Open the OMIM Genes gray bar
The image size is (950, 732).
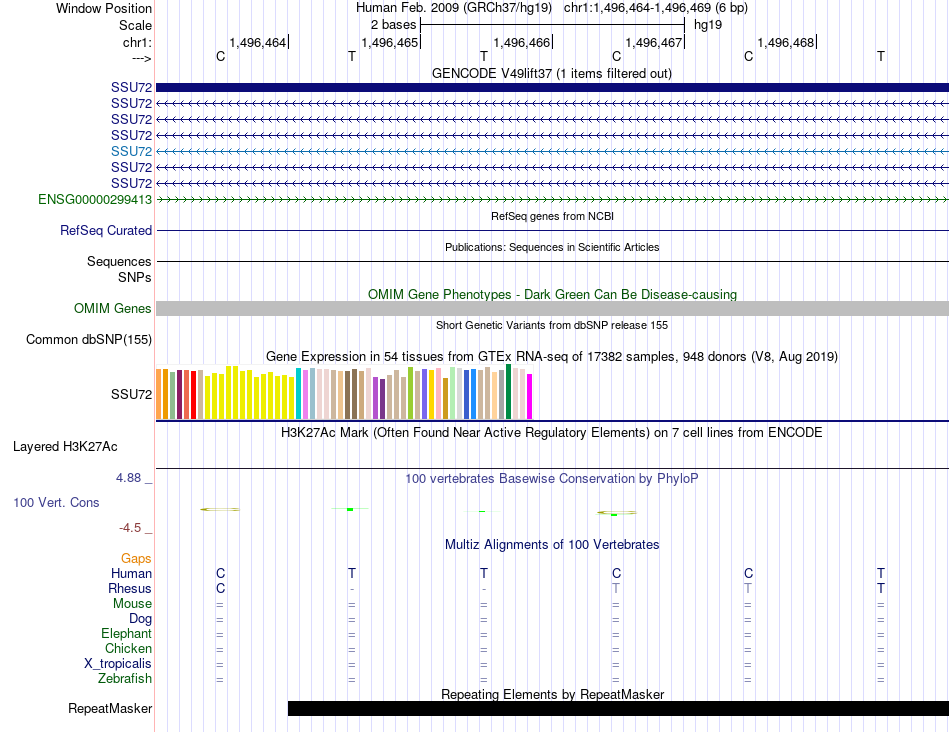pos(552,308)
